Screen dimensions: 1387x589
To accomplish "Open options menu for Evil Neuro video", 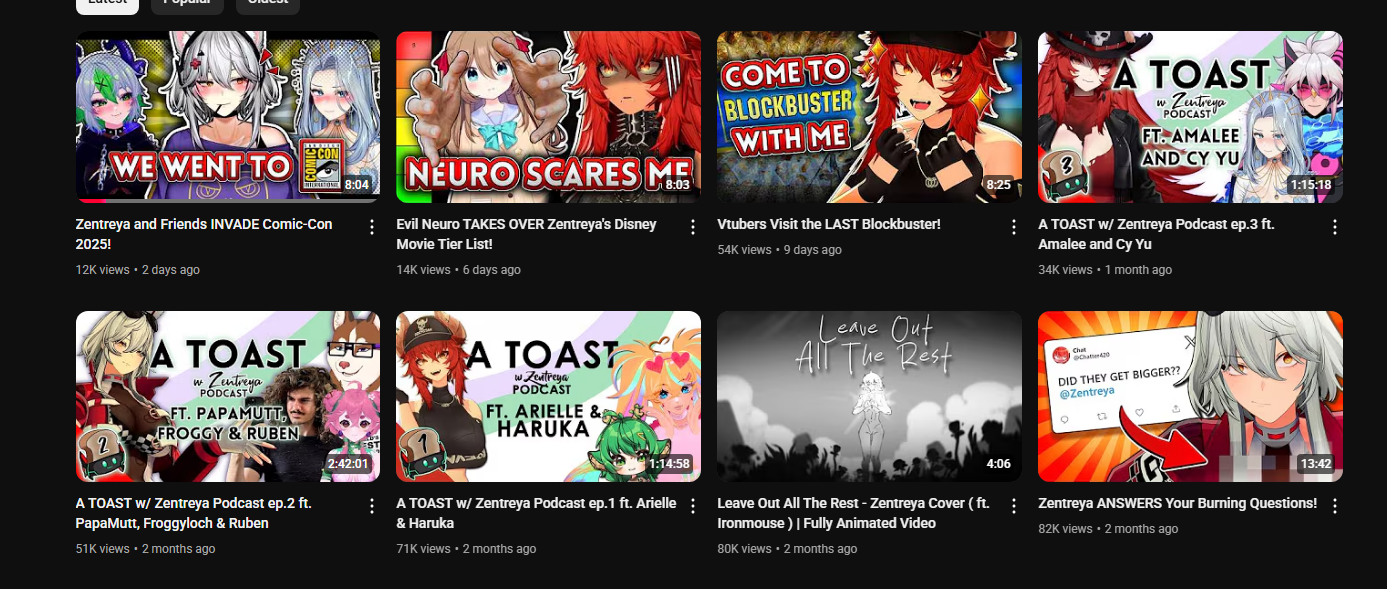I will (x=693, y=227).
